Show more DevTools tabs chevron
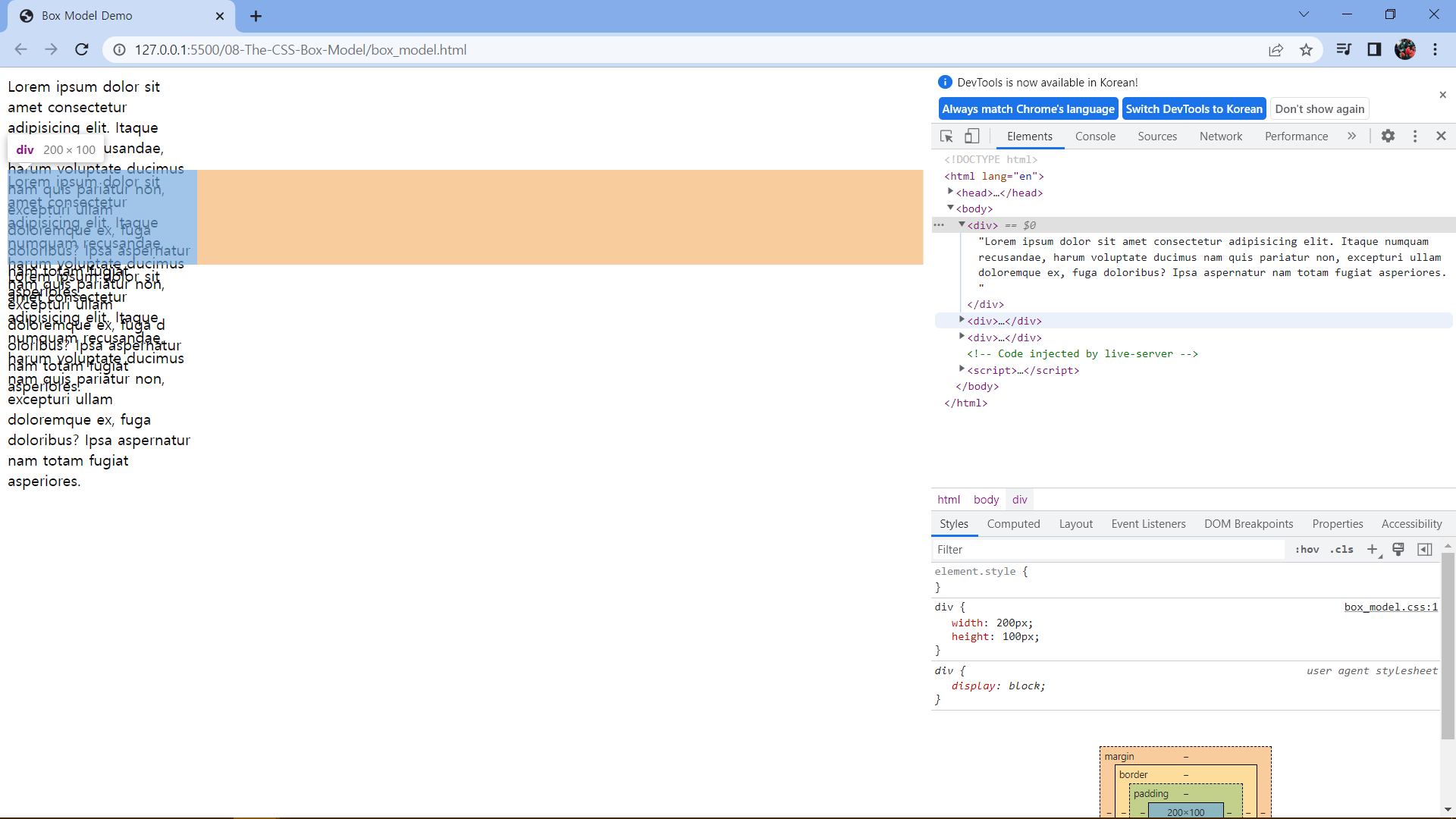The image size is (1456, 819). 1351,136
